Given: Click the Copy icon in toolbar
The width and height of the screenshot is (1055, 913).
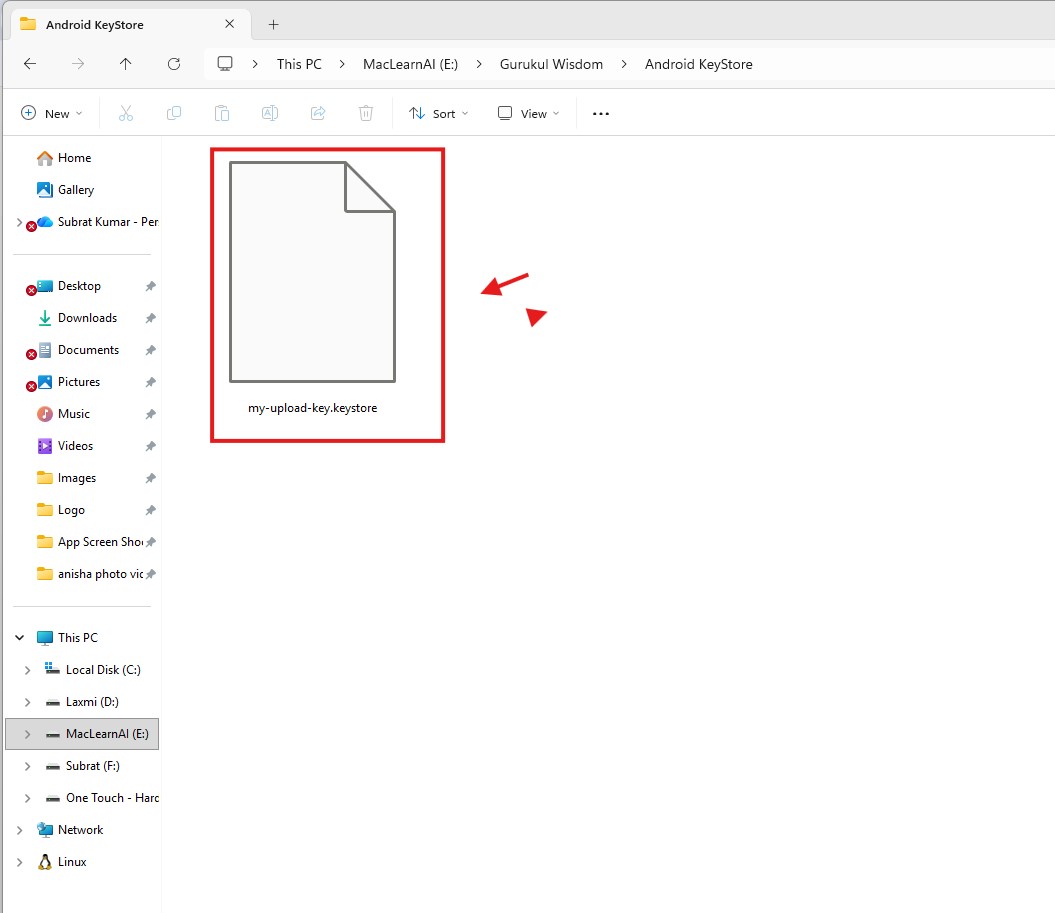Looking at the screenshot, I should tap(174, 114).
